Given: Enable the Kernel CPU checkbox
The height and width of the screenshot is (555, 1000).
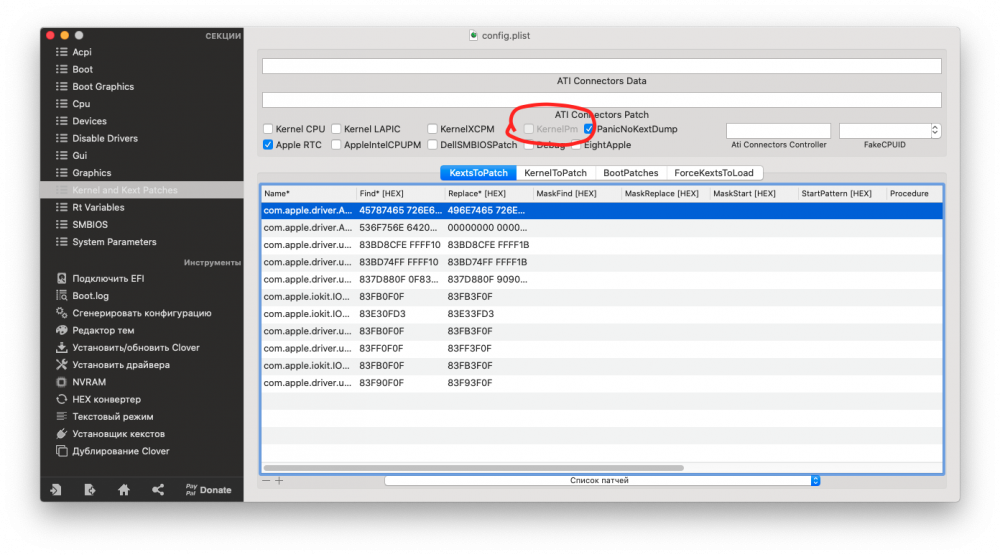Looking at the screenshot, I should tap(268, 129).
